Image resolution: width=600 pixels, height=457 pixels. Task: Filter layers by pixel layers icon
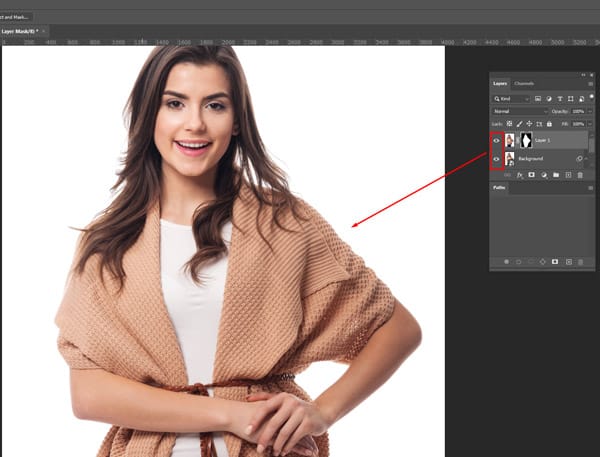pyautogui.click(x=538, y=99)
